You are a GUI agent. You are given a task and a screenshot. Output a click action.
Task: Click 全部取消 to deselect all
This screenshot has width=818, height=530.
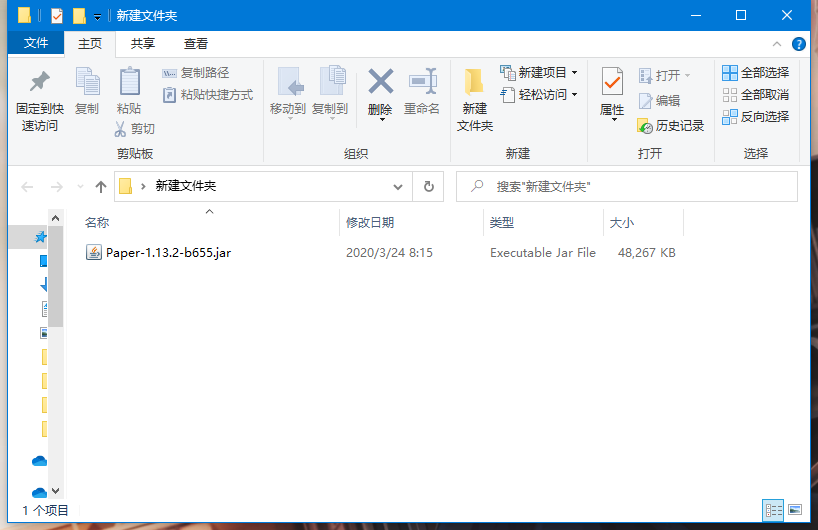[x=755, y=94]
